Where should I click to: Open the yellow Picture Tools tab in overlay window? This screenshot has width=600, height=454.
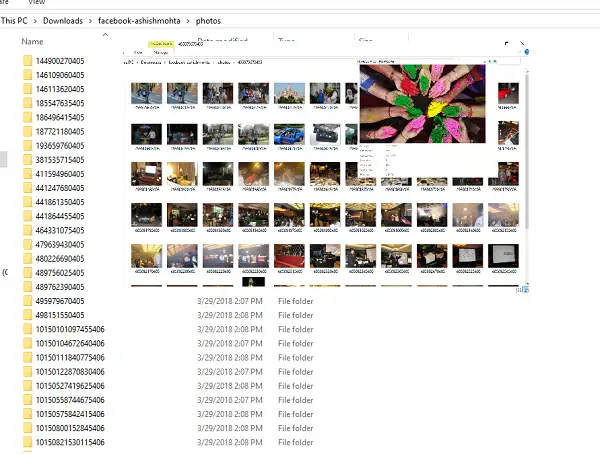[x=161, y=44]
